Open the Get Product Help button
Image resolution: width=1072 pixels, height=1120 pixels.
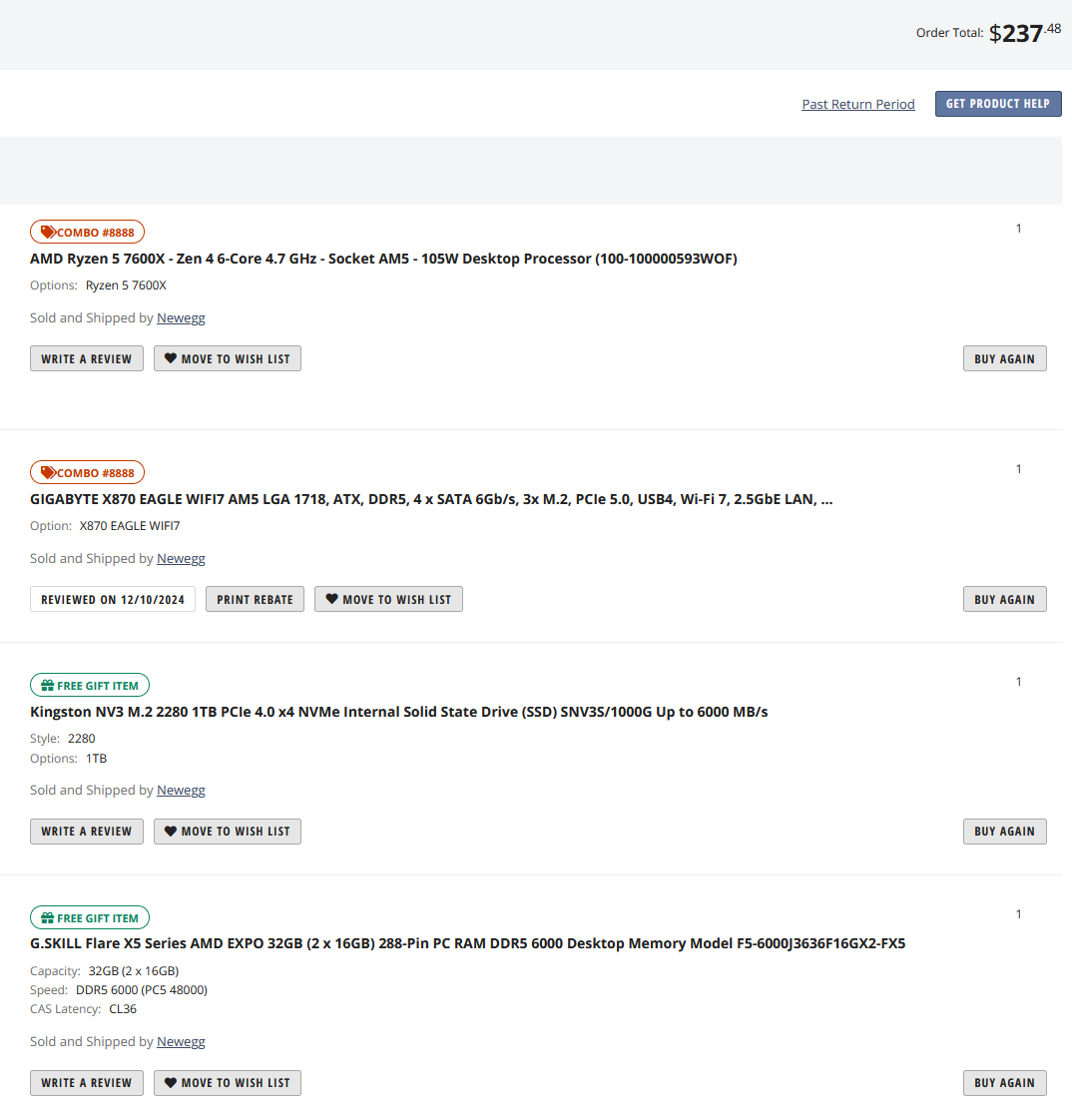point(998,104)
